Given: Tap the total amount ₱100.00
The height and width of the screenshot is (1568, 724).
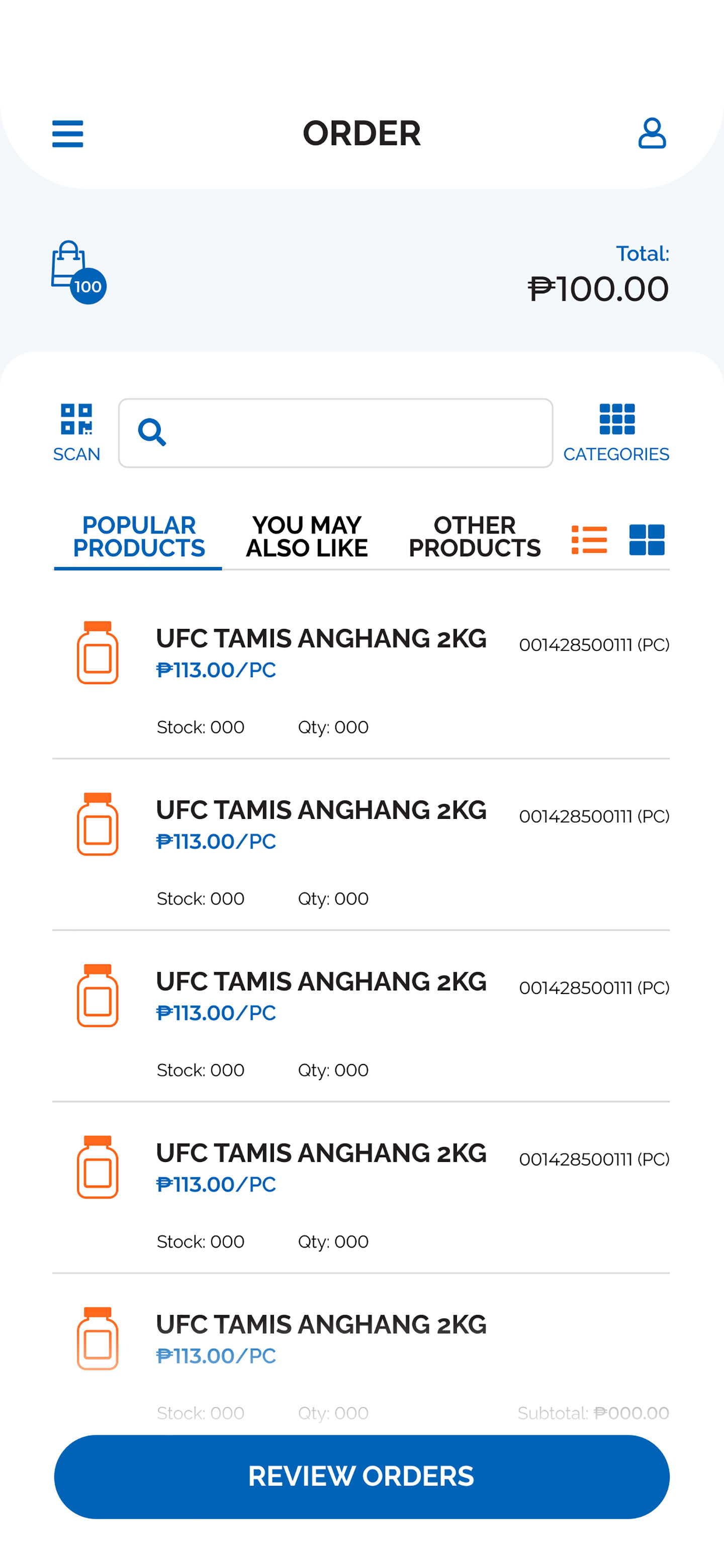Looking at the screenshot, I should pyautogui.click(x=598, y=289).
